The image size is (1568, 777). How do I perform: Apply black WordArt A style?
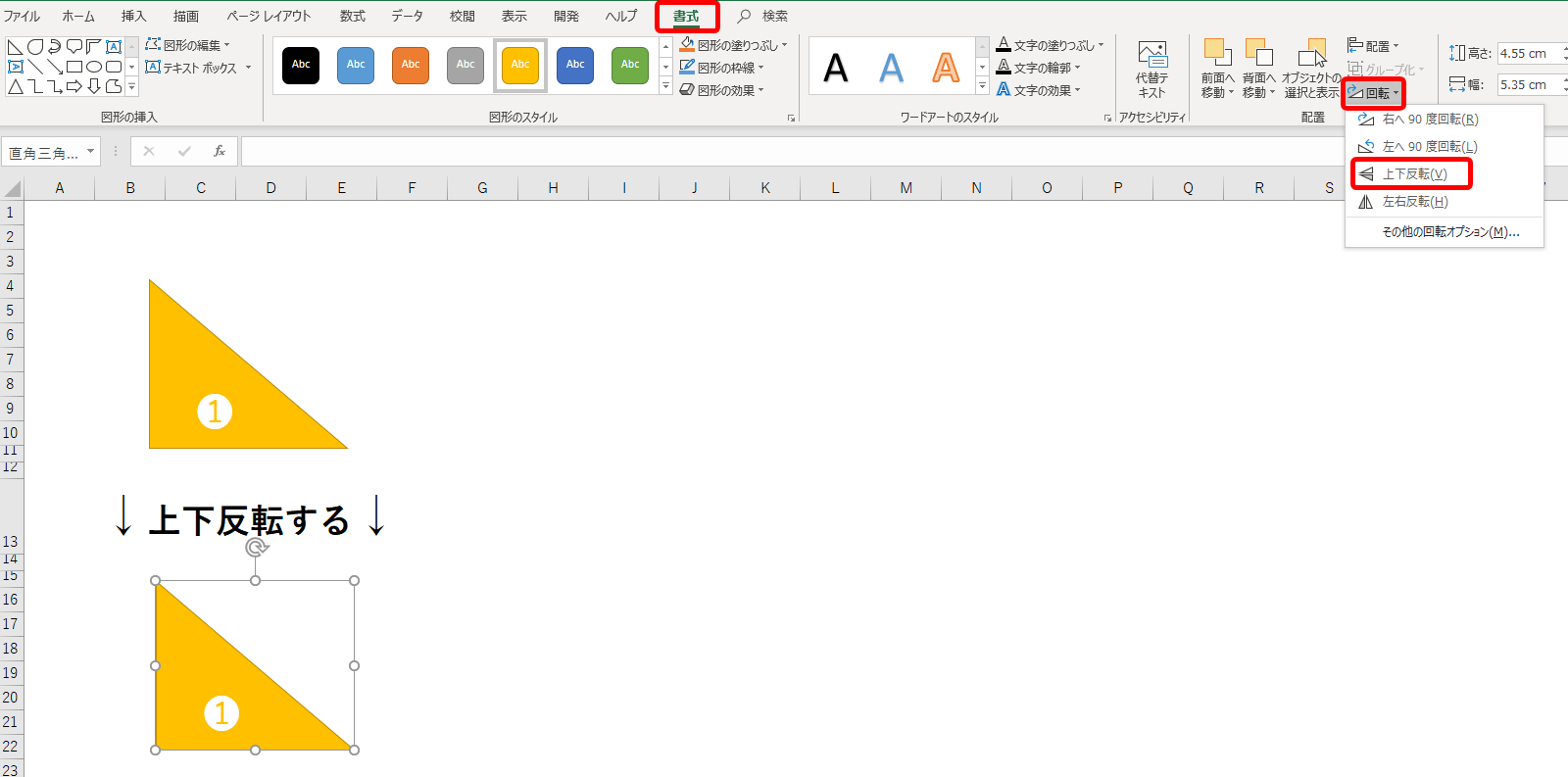point(836,68)
